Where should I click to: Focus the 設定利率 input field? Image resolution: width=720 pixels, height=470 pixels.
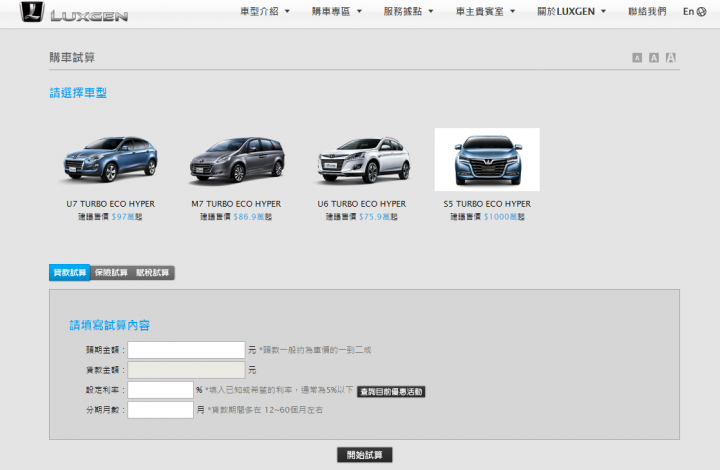coord(160,390)
